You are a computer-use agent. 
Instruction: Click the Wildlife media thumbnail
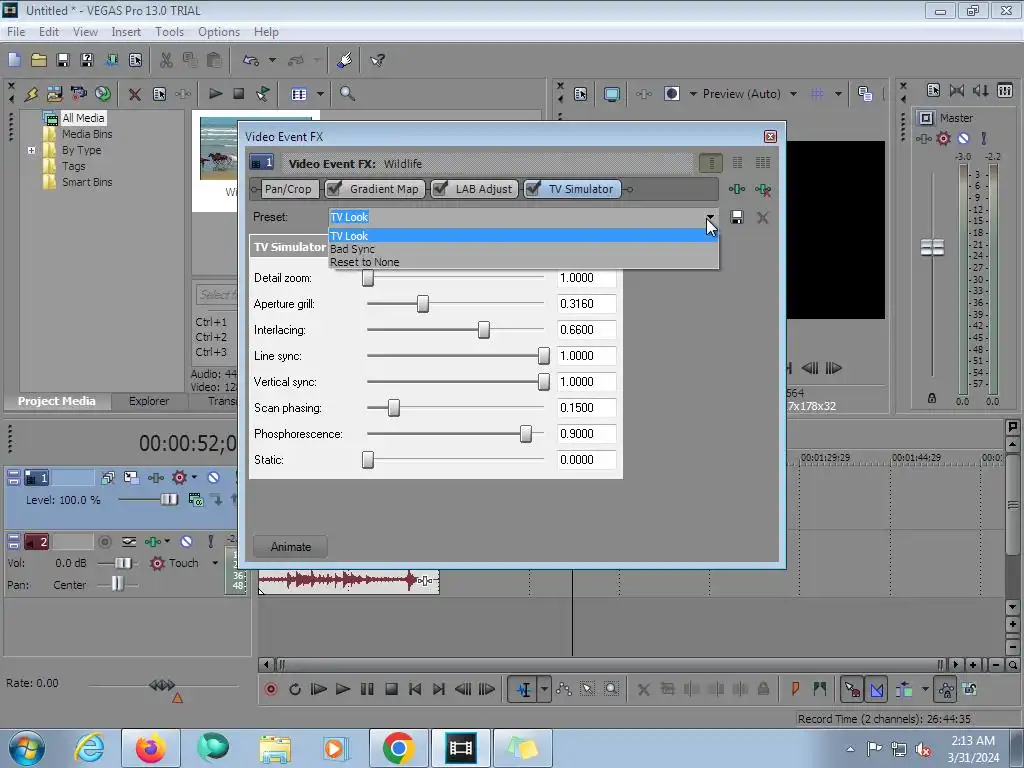coord(219,149)
